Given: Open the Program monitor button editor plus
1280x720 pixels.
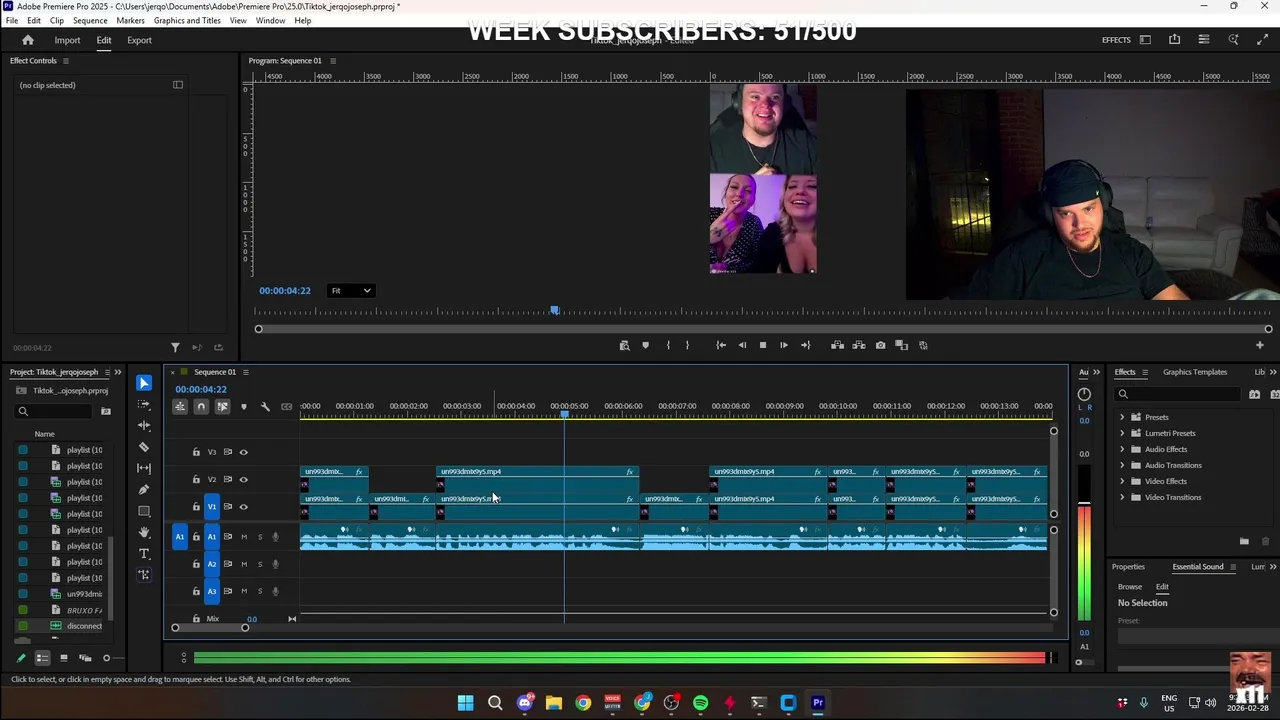Looking at the screenshot, I should point(1260,345).
